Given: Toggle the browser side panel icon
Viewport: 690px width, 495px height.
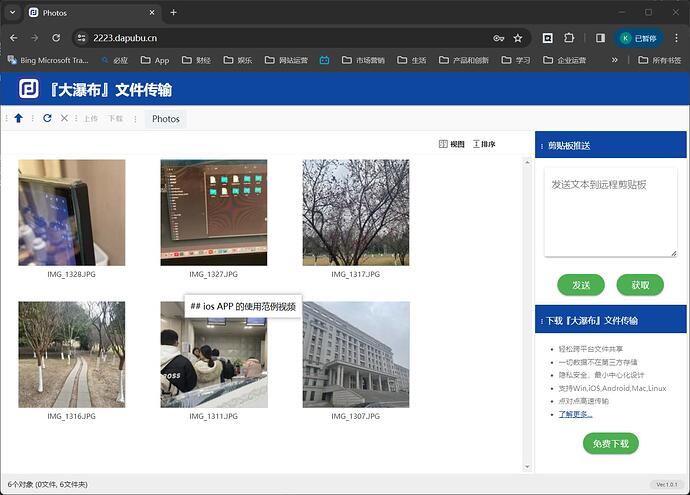Looking at the screenshot, I should (x=600, y=38).
